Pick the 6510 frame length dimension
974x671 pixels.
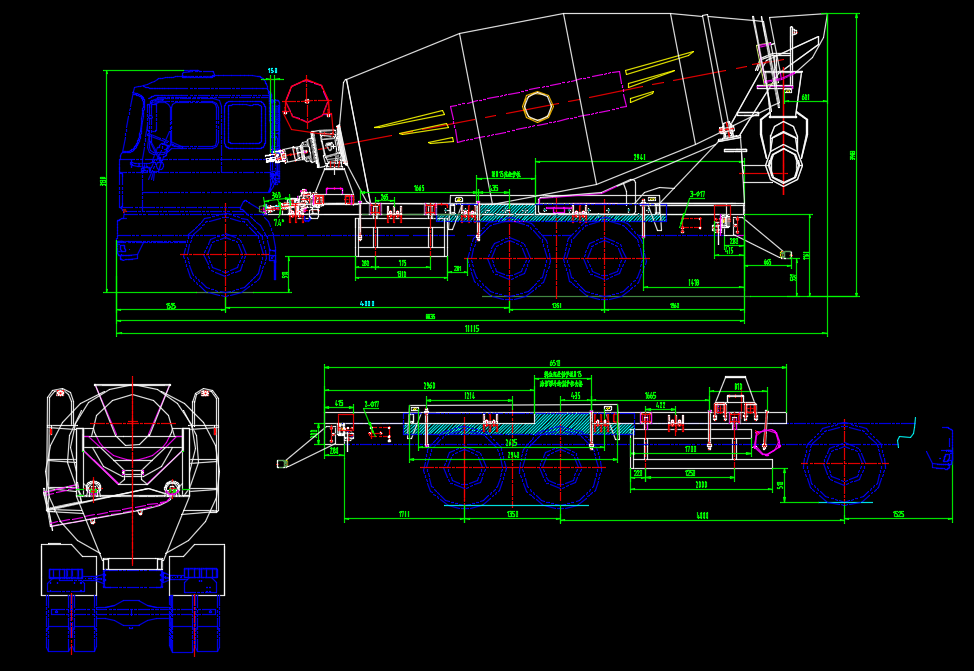click(555, 363)
